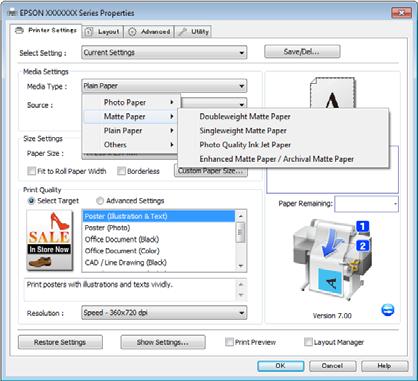The width and height of the screenshot is (418, 381).
Task: Click the blue globe update icon
Action: click(x=387, y=310)
